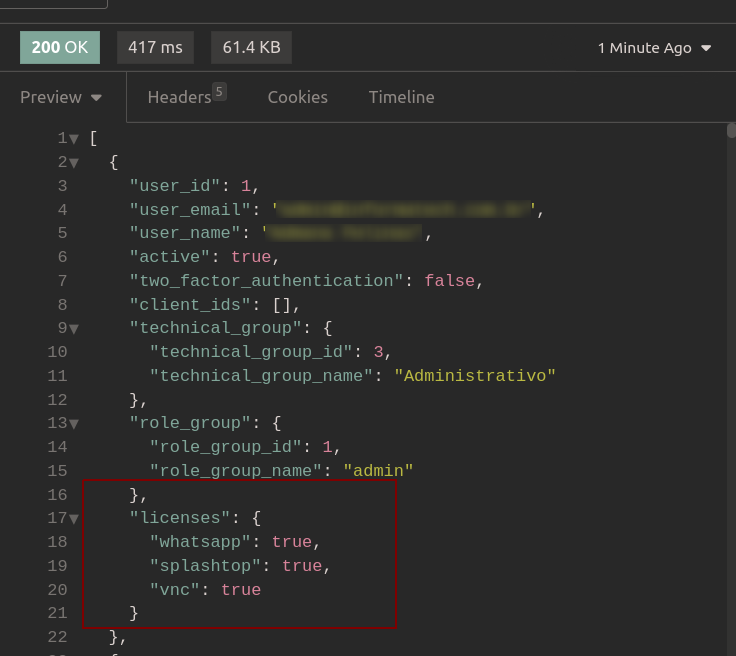Click the "Administrativo" string value
Screen dimensions: 736x656
tap(475, 376)
